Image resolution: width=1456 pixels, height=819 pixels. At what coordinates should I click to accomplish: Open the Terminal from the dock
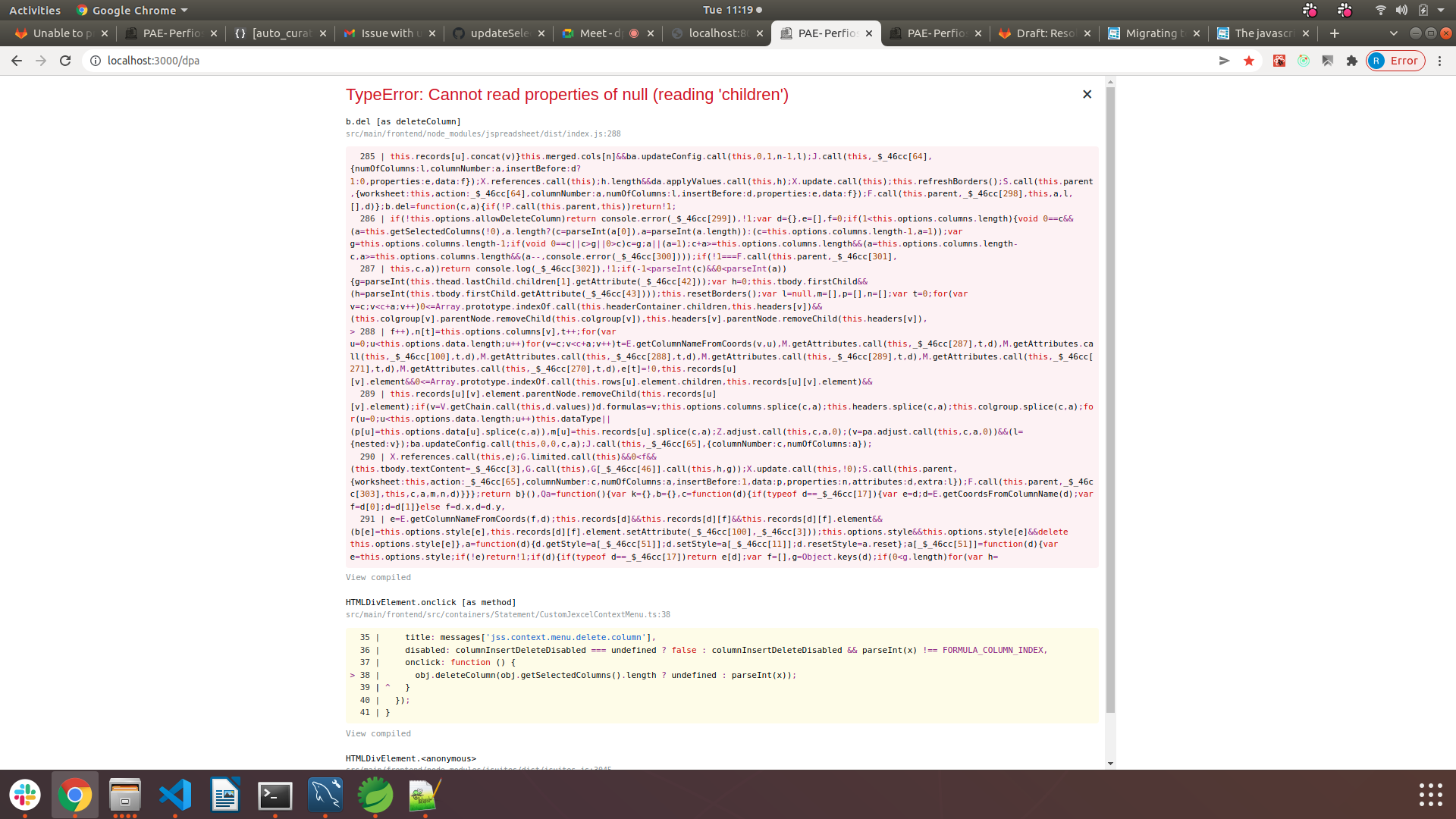pos(275,795)
